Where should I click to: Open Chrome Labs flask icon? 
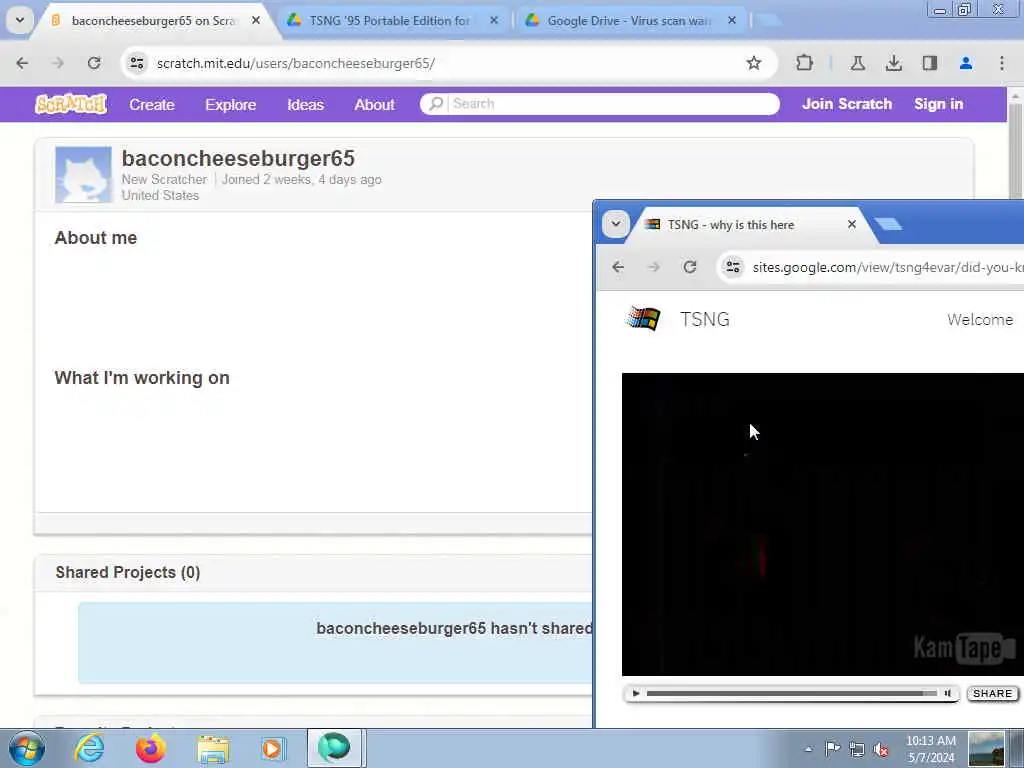[857, 63]
